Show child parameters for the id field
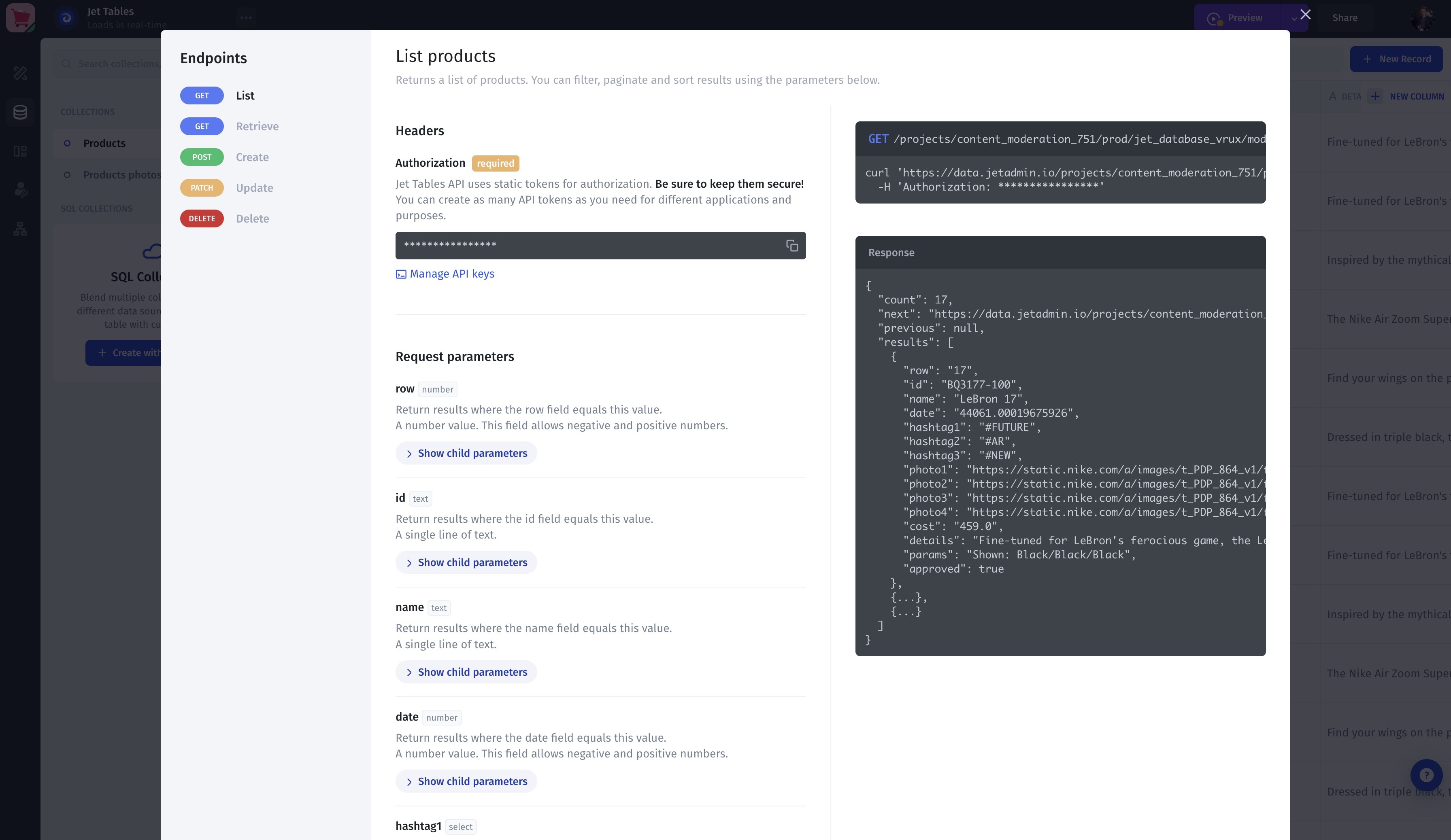 (466, 563)
